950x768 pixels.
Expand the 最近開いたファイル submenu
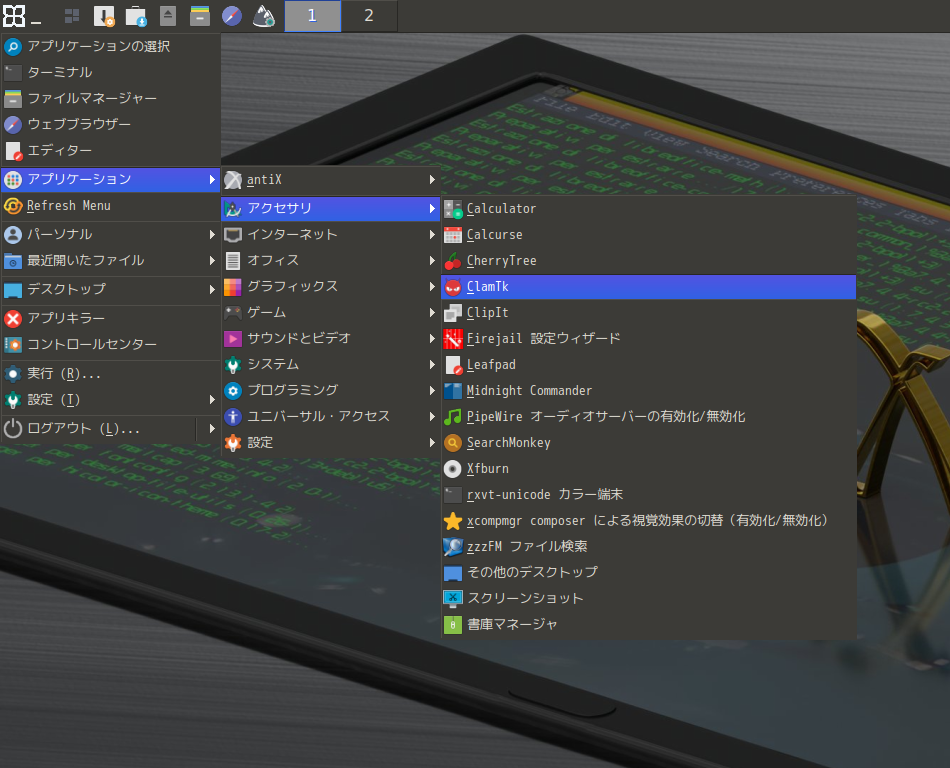[x=110, y=260]
